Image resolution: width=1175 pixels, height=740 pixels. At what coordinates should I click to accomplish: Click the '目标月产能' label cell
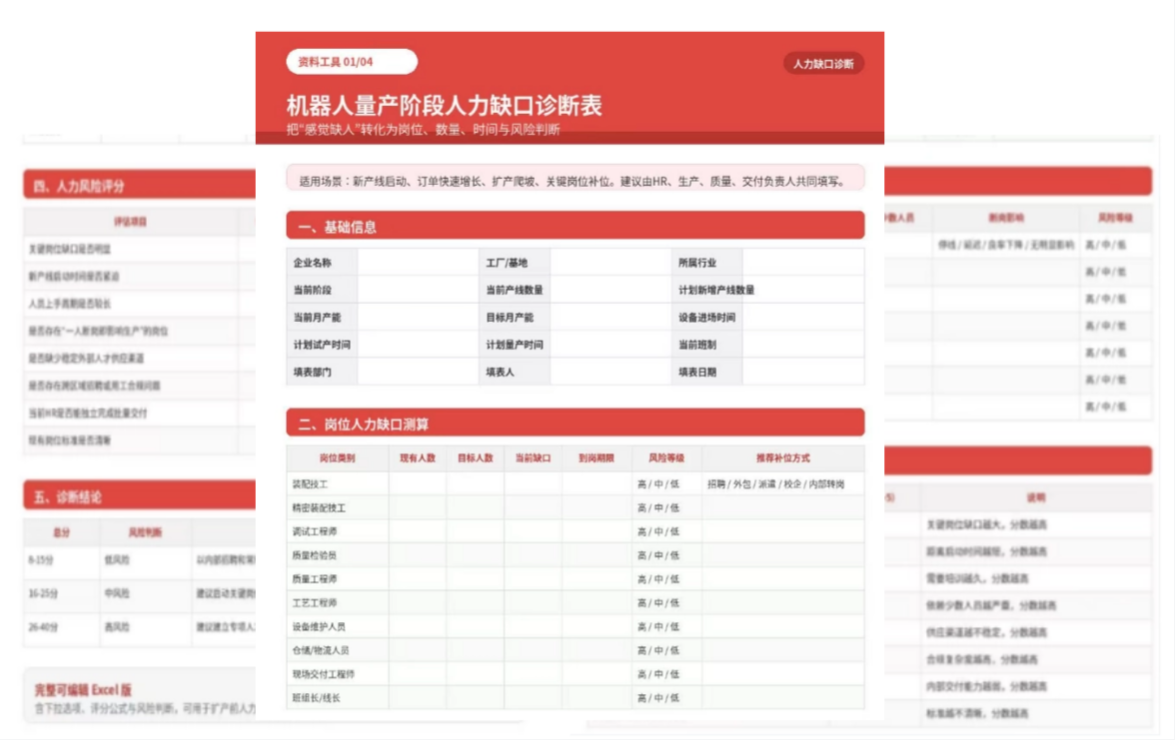click(x=515, y=317)
